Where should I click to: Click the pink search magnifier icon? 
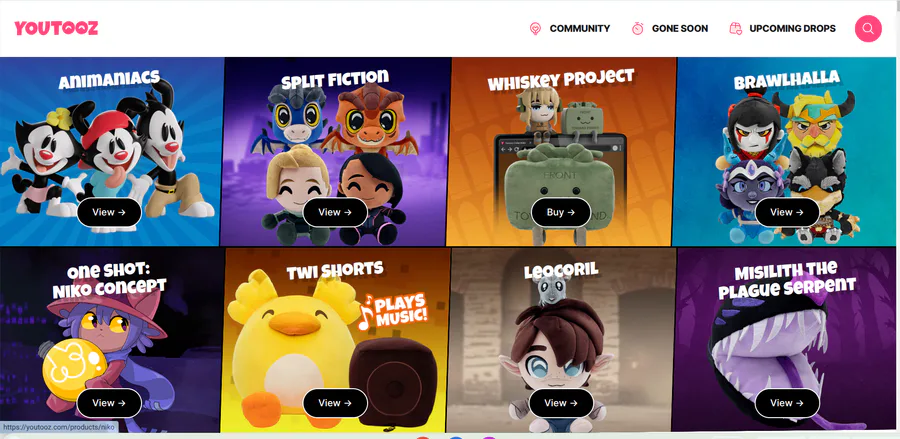(x=868, y=29)
